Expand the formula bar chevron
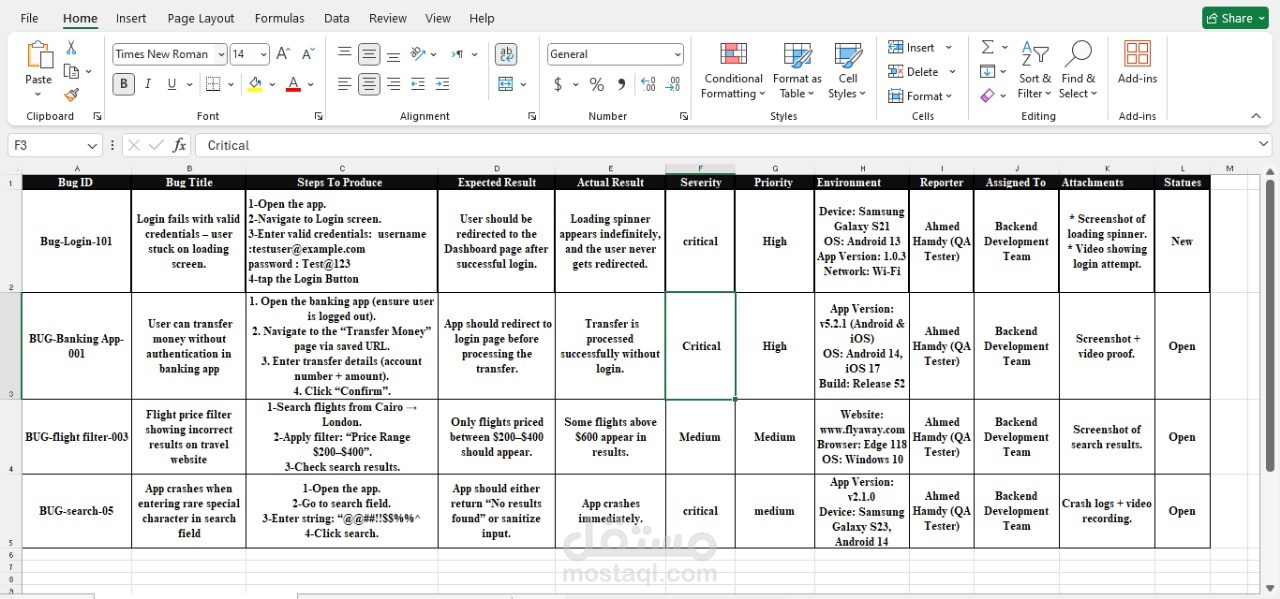The width and height of the screenshot is (1280, 599). (1263, 145)
